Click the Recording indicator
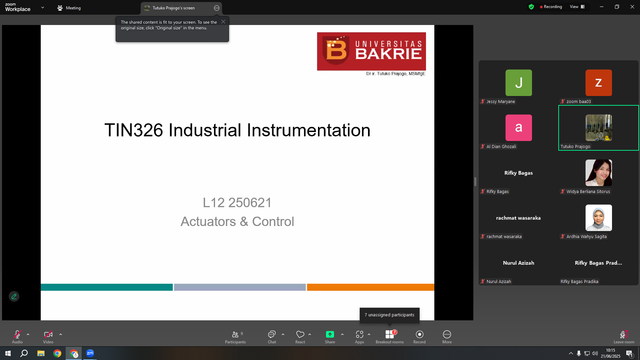 tap(551, 7)
